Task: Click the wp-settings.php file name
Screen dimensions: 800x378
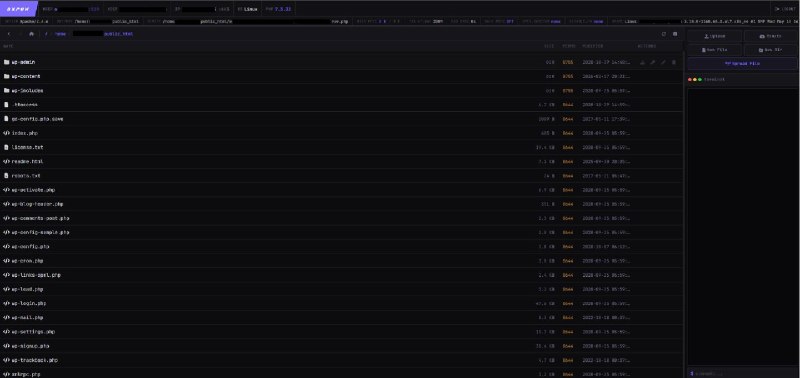Action: tap(33, 332)
